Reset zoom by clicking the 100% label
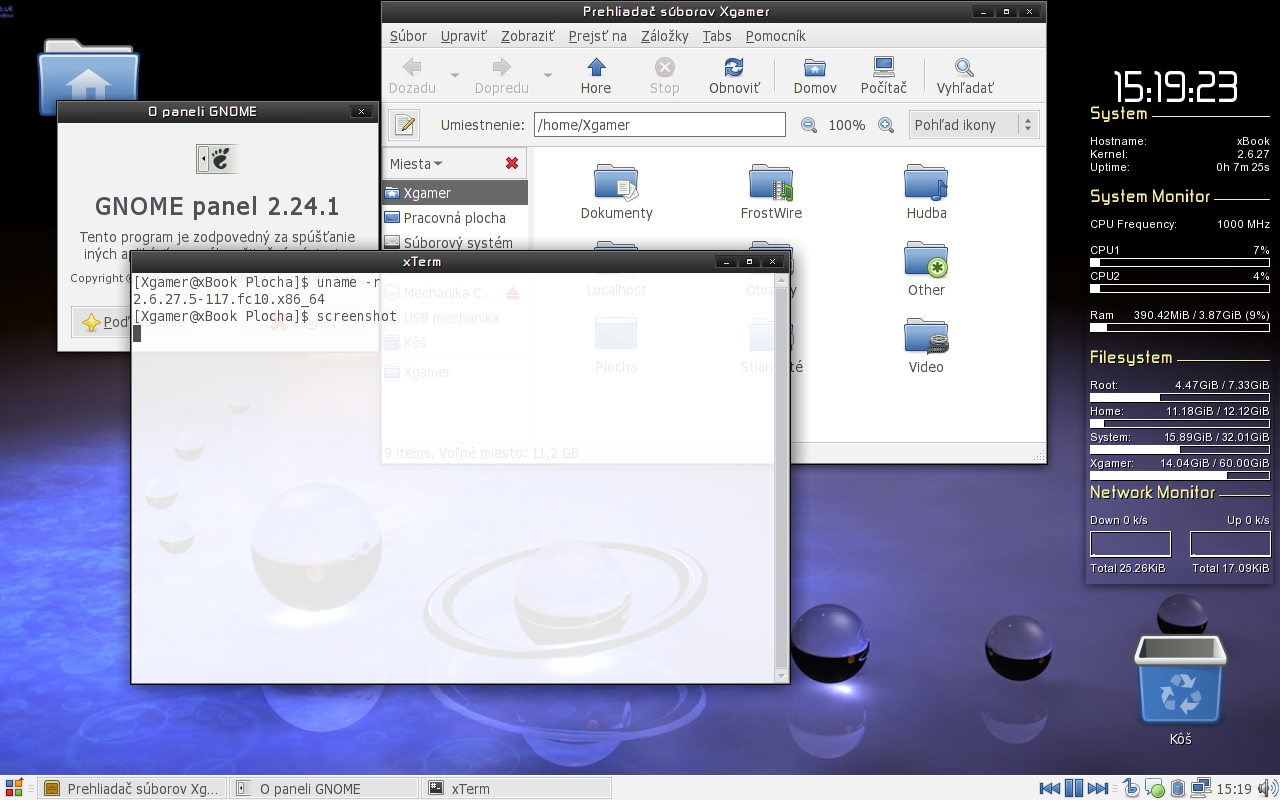1280x800 pixels. [847, 125]
